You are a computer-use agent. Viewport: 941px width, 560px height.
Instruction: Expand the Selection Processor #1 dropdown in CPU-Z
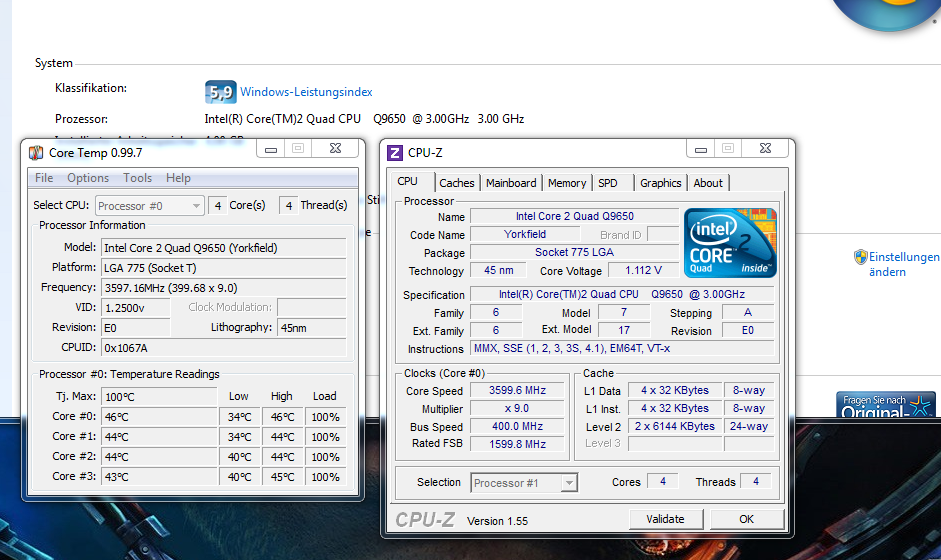pyautogui.click(x=524, y=483)
